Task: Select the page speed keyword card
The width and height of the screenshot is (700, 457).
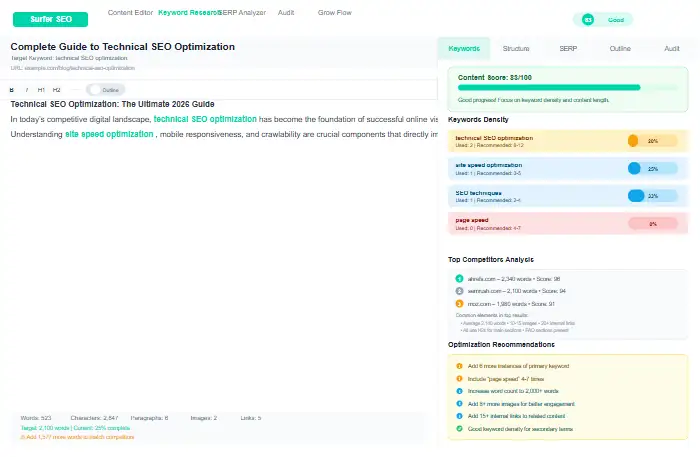Action: point(567,224)
